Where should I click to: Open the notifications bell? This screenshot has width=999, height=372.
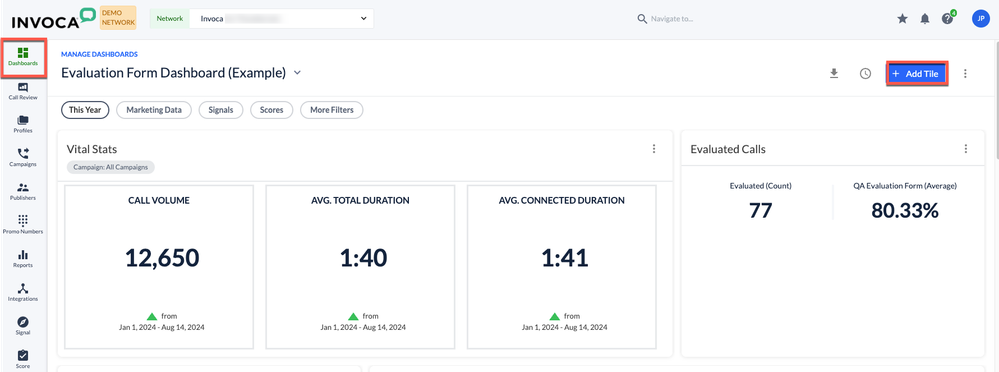coord(925,19)
